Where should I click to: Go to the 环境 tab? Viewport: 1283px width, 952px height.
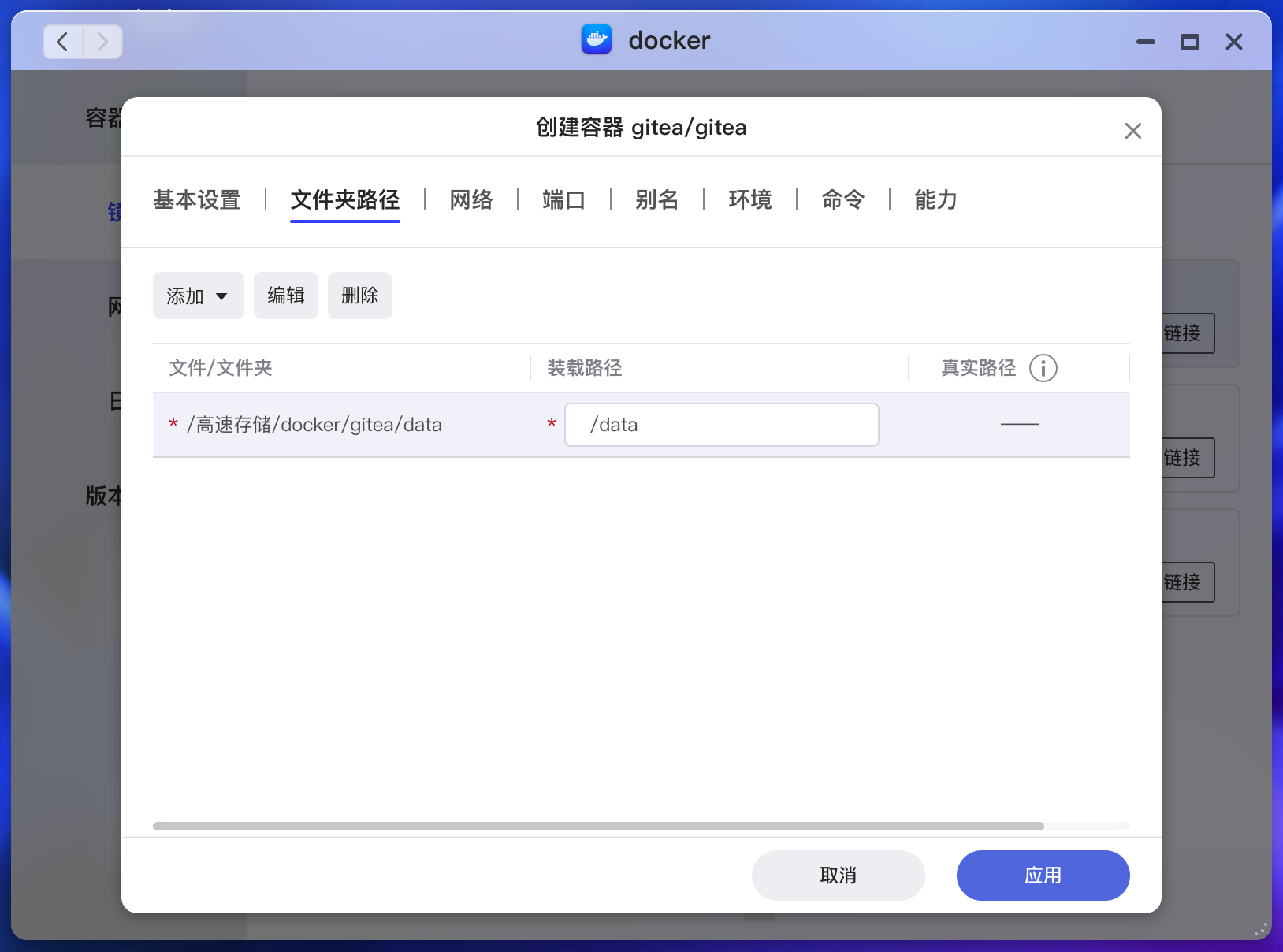tap(750, 200)
